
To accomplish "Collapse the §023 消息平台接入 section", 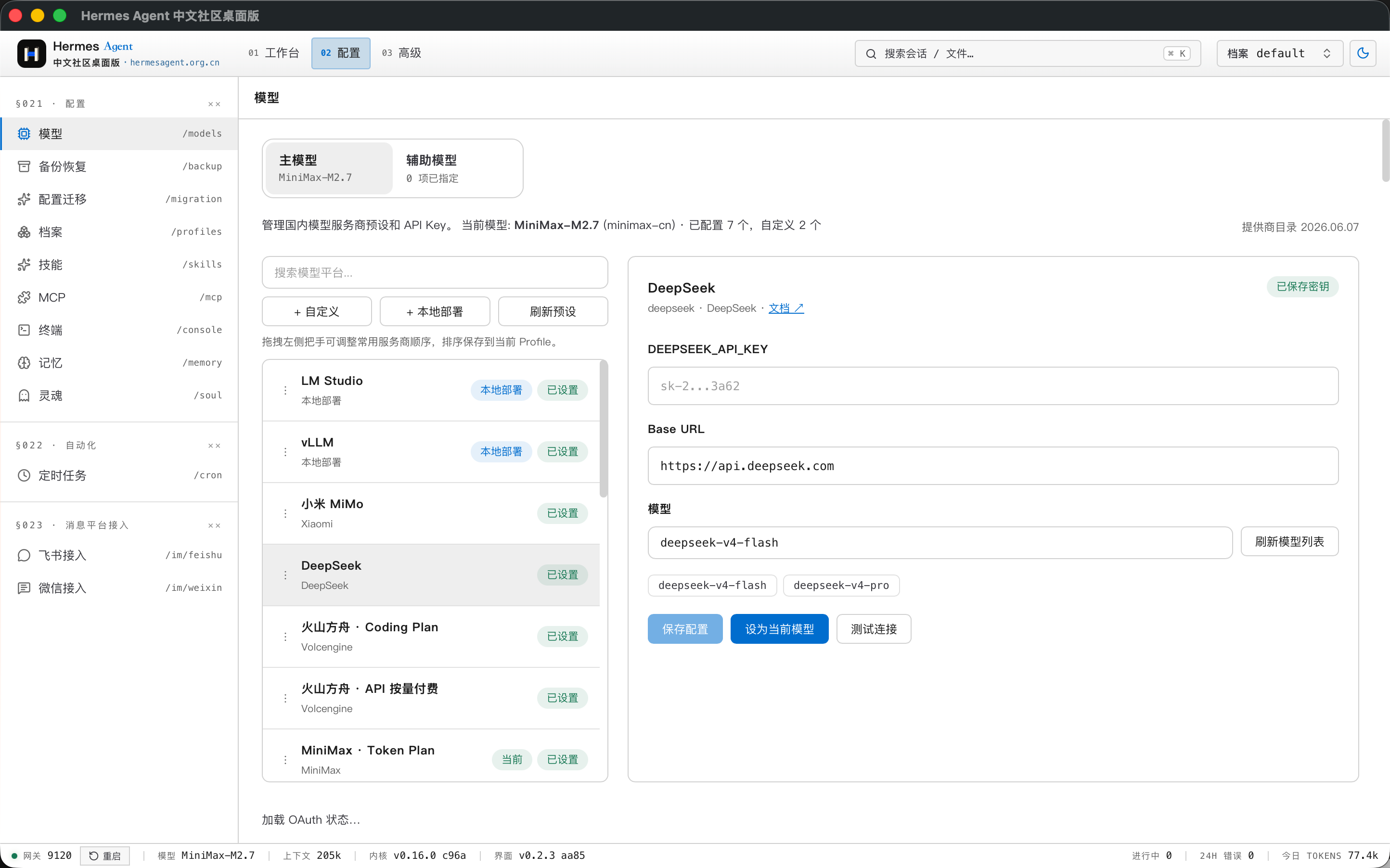I will [214, 525].
